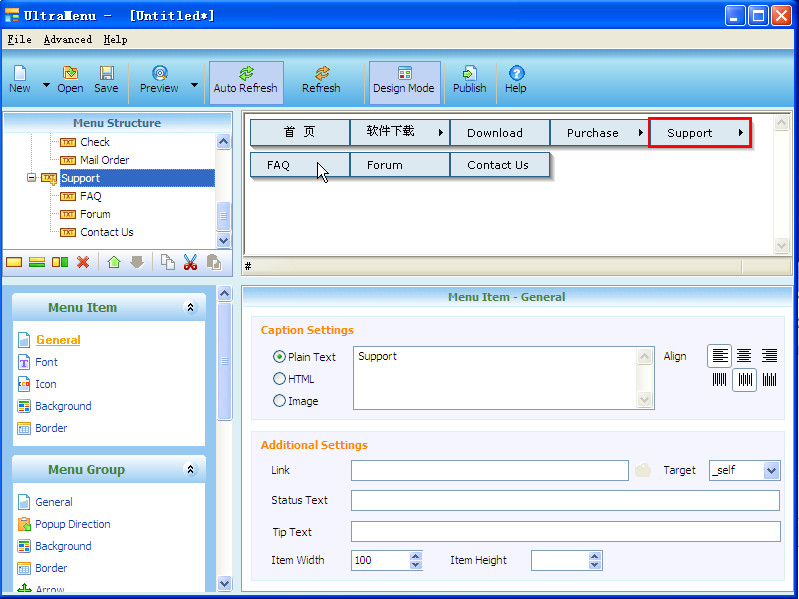This screenshot has height=599, width=799.
Task: Open Menu Group Background settings
Action: tap(63, 546)
